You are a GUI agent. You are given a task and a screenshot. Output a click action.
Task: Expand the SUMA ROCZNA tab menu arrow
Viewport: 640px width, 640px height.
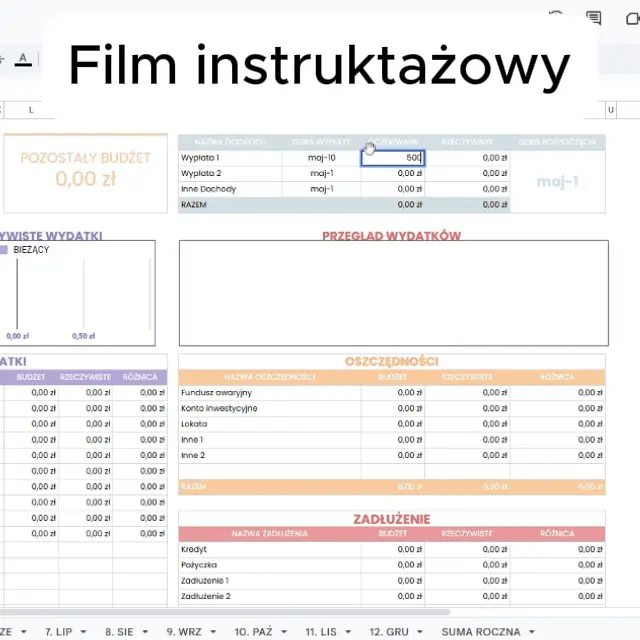point(530,632)
